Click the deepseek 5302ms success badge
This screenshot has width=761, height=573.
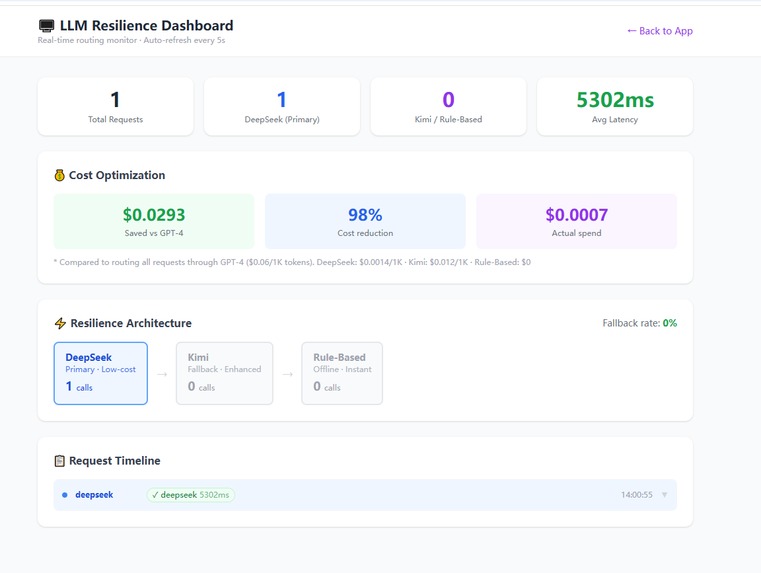pyautogui.click(x=191, y=495)
